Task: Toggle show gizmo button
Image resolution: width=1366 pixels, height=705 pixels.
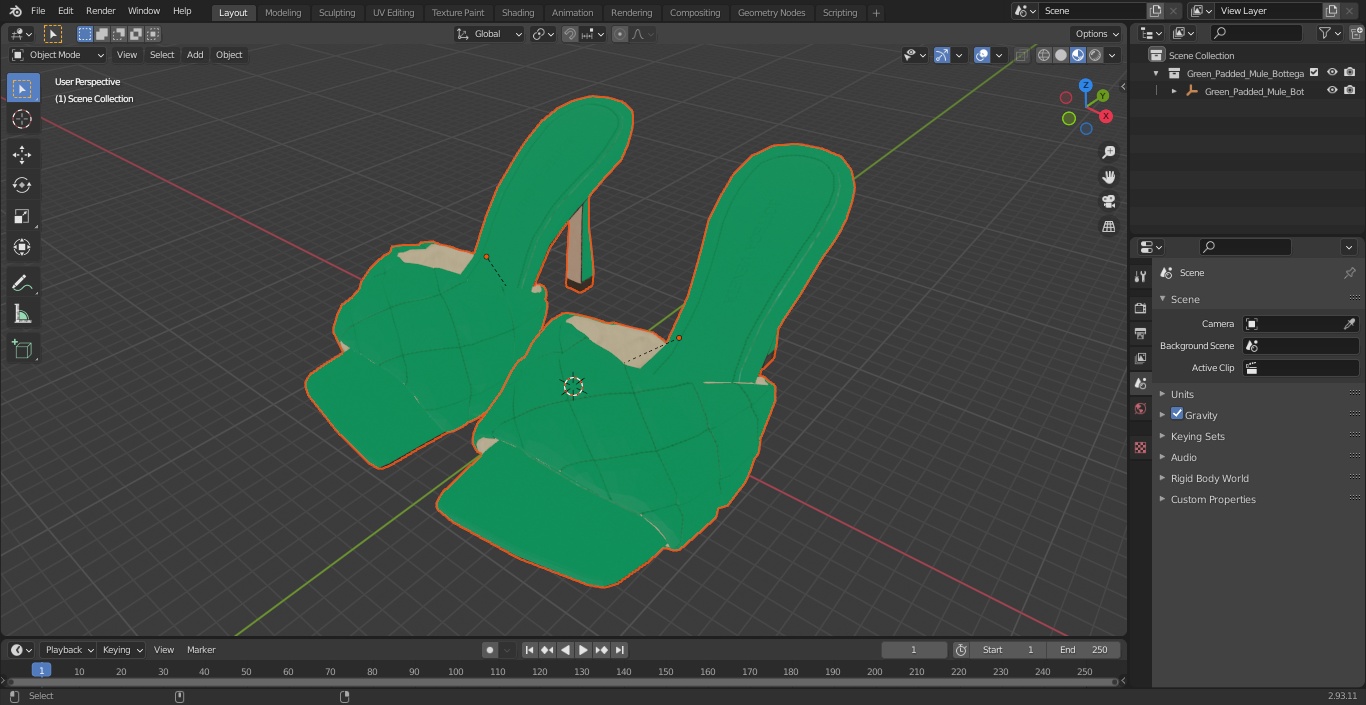Action: click(942, 55)
